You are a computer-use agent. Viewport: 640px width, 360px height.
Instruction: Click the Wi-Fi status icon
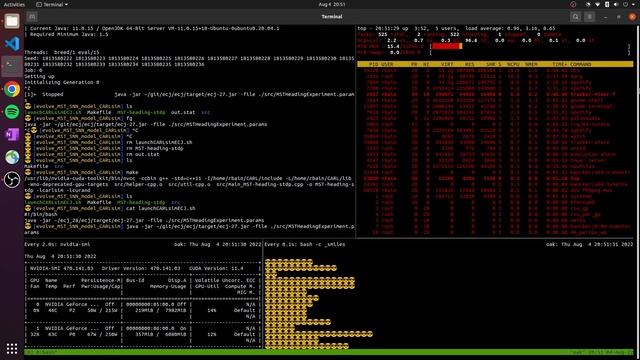(x=598, y=4)
